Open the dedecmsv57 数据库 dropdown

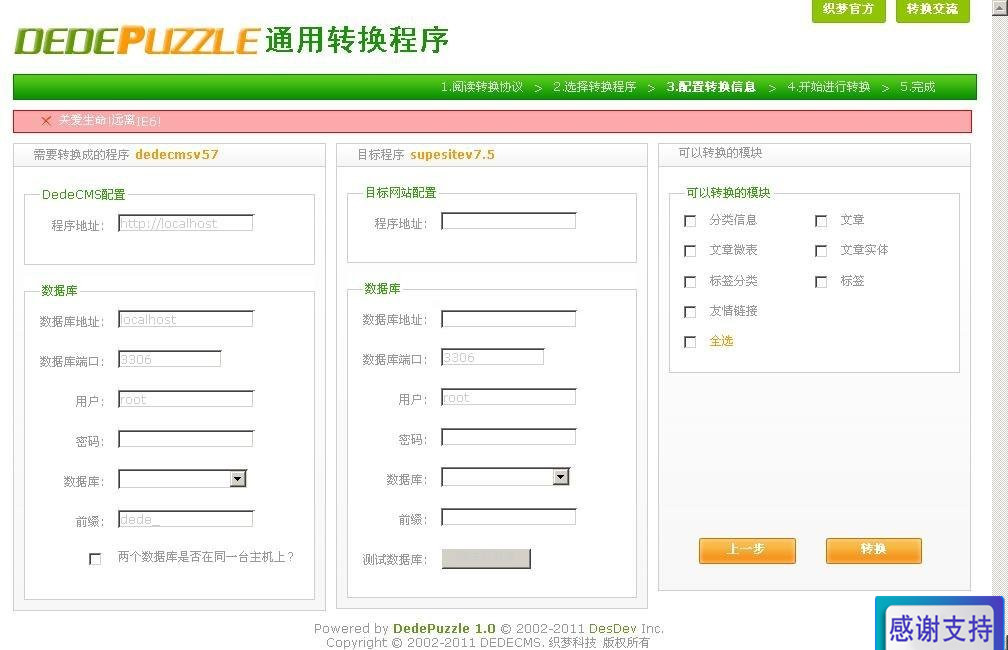pyautogui.click(x=183, y=479)
